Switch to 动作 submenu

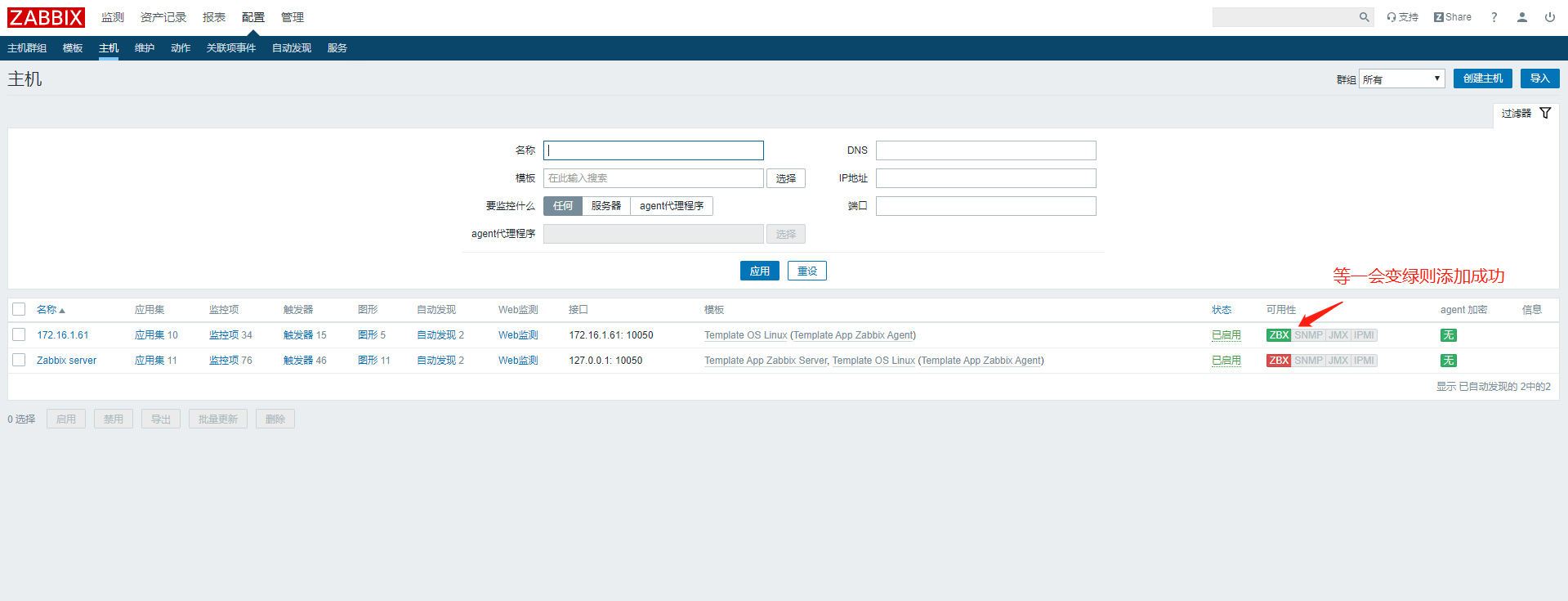181,48
